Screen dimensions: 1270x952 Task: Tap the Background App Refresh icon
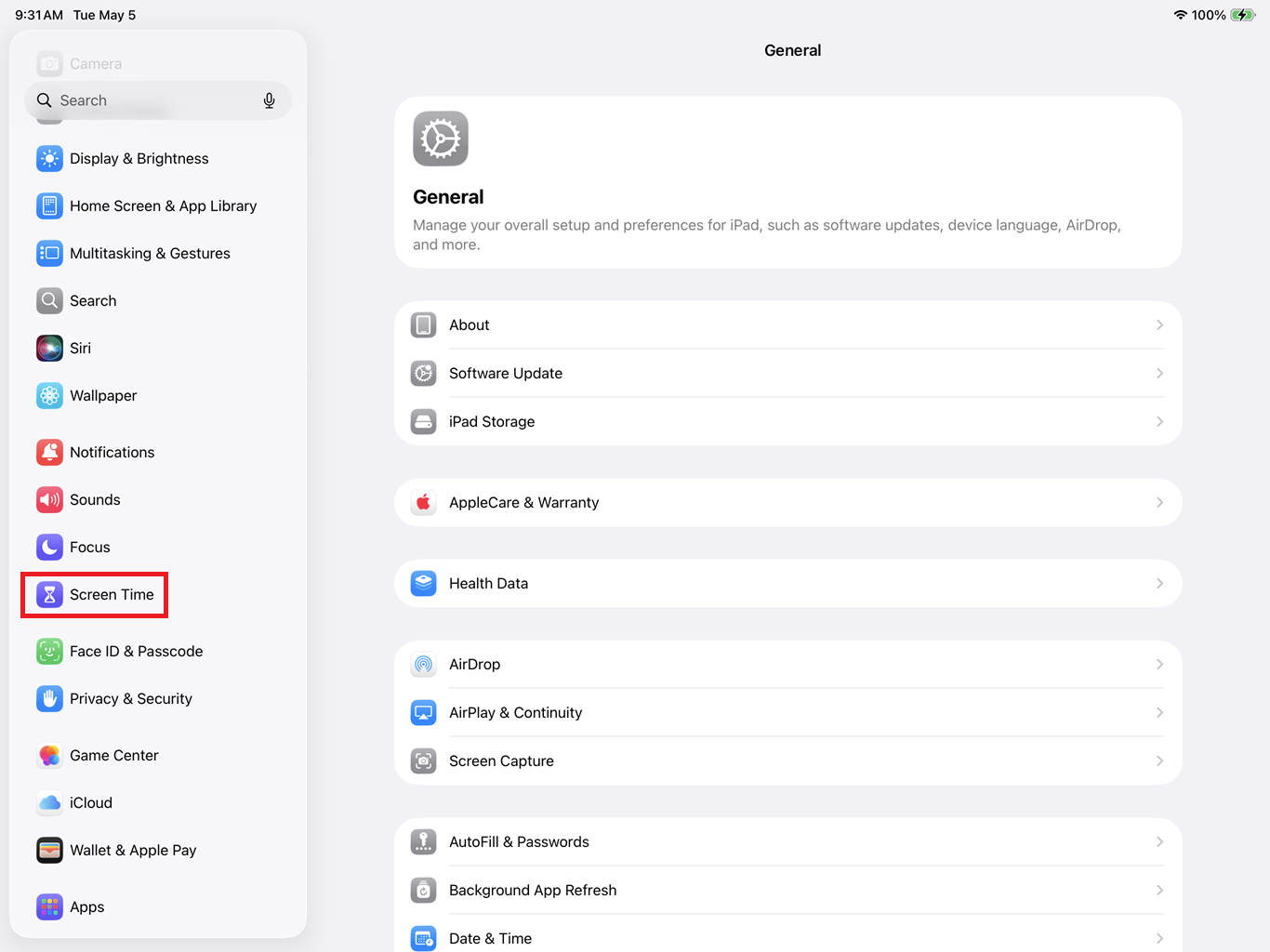tap(424, 891)
